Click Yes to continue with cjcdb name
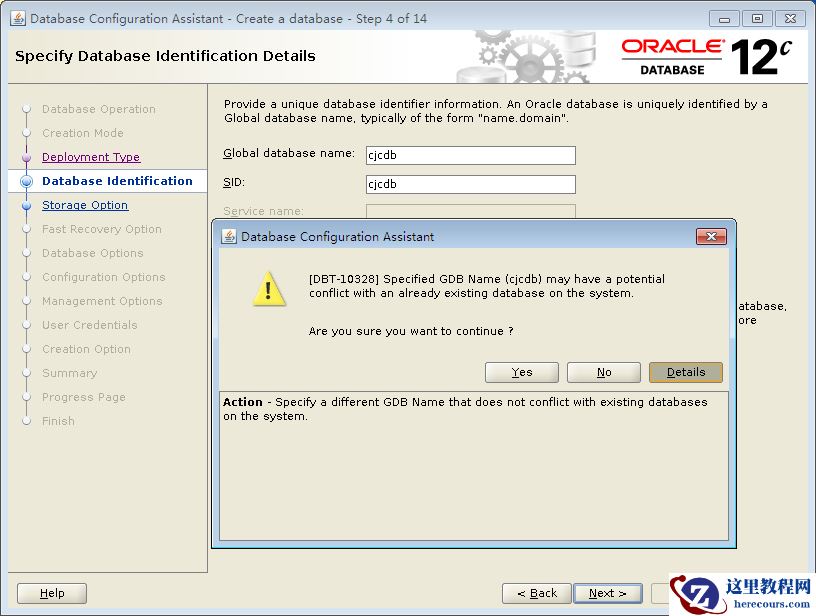 [x=521, y=373]
